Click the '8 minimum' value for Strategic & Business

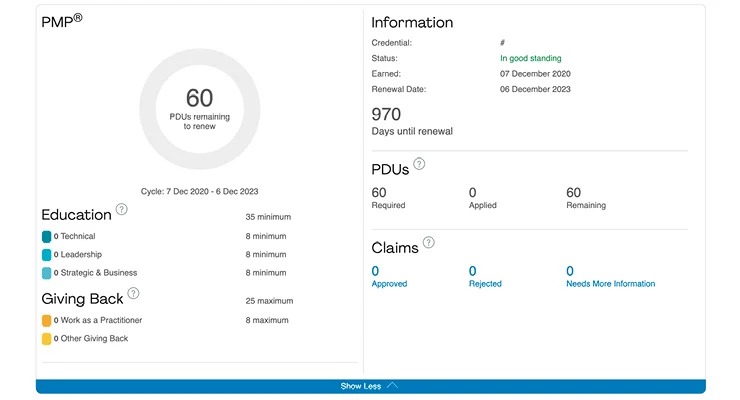click(x=266, y=273)
